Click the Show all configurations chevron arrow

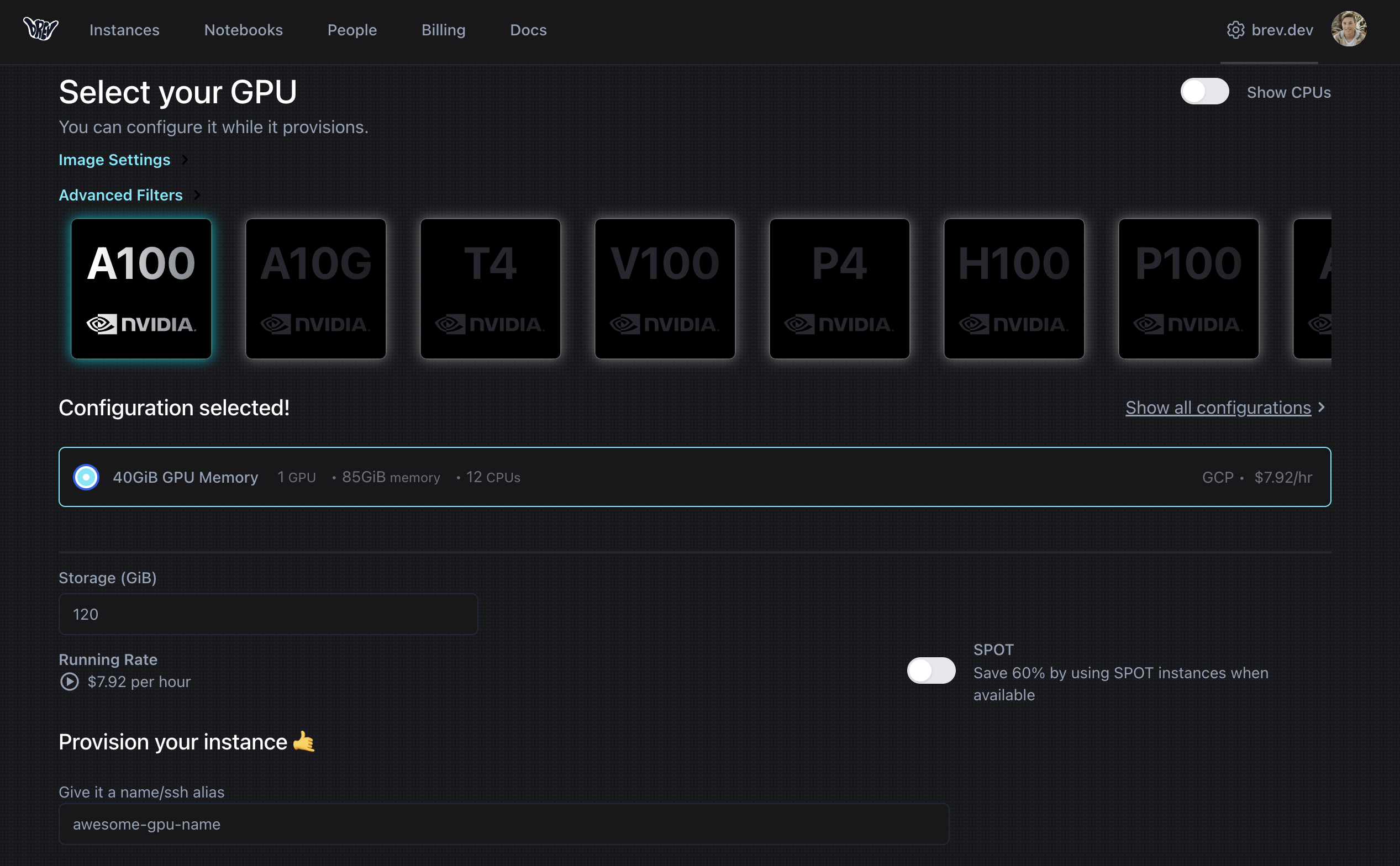(x=1322, y=407)
